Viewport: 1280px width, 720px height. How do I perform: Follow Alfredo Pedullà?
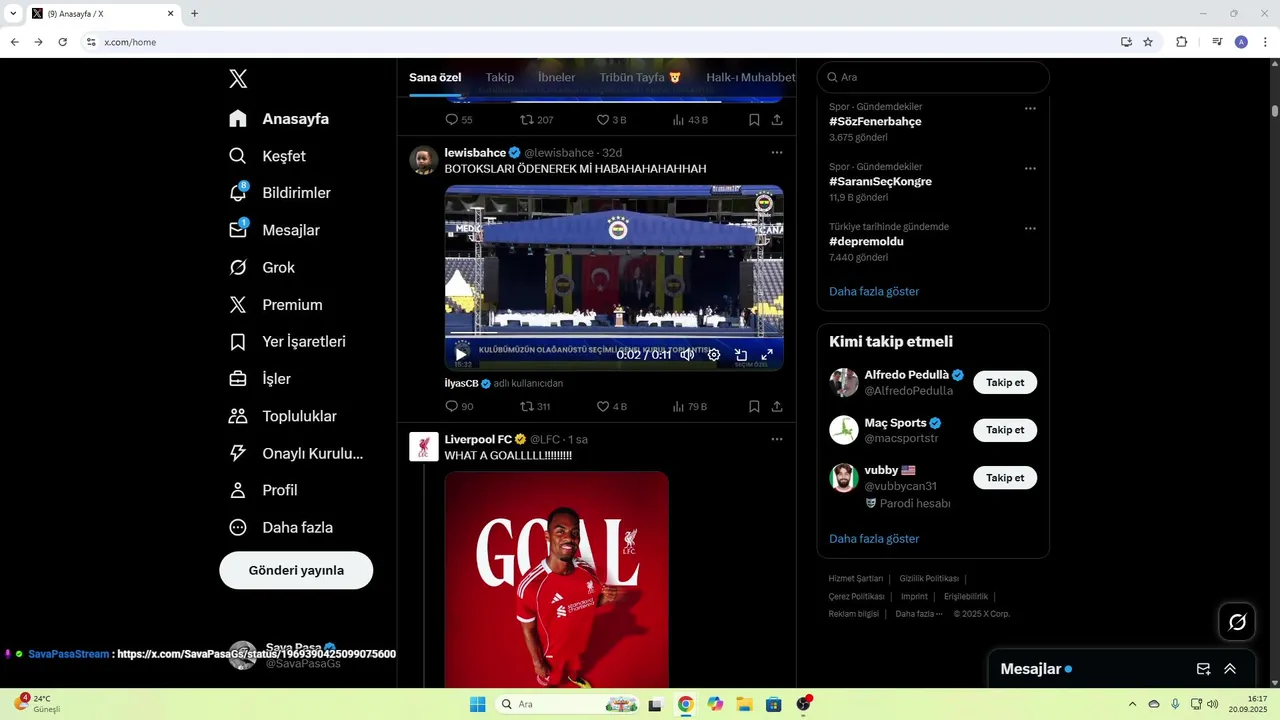[1005, 382]
